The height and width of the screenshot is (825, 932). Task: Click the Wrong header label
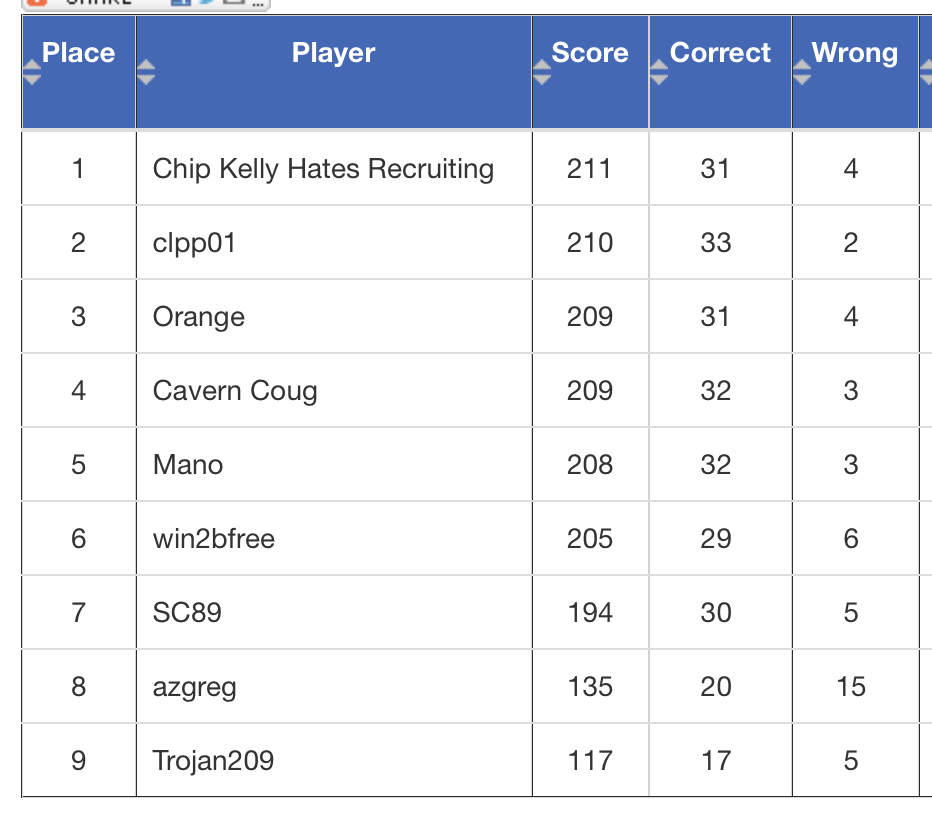pyautogui.click(x=855, y=53)
